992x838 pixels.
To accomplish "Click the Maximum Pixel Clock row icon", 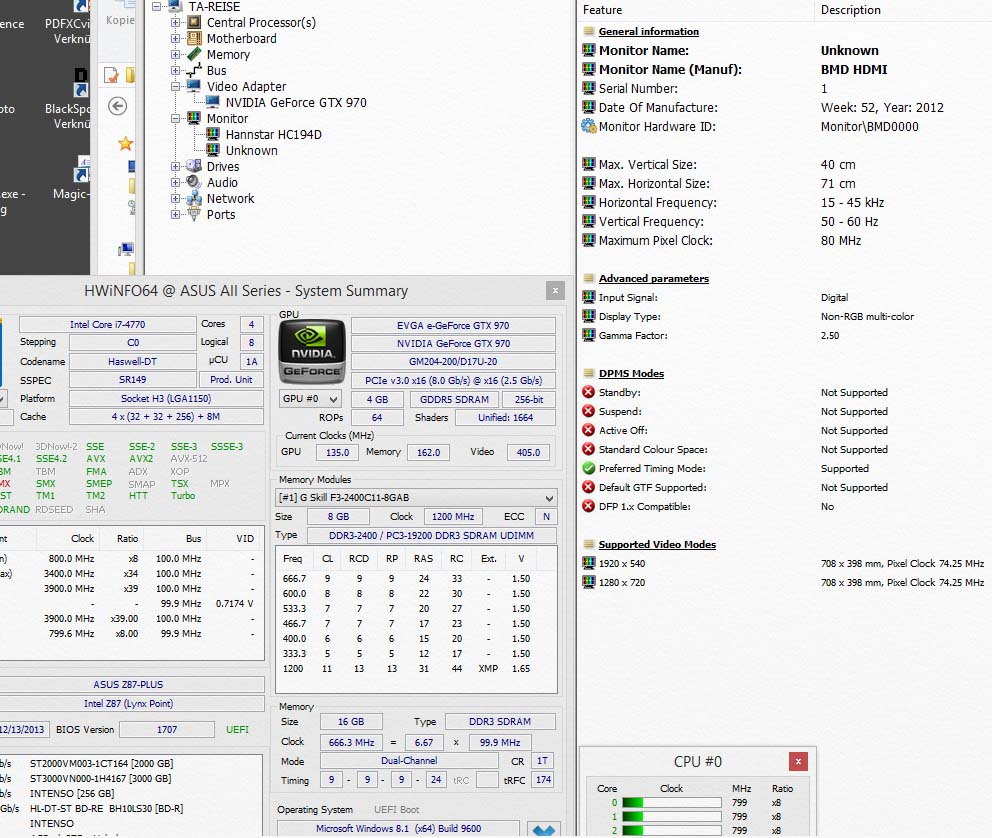I will pos(588,240).
